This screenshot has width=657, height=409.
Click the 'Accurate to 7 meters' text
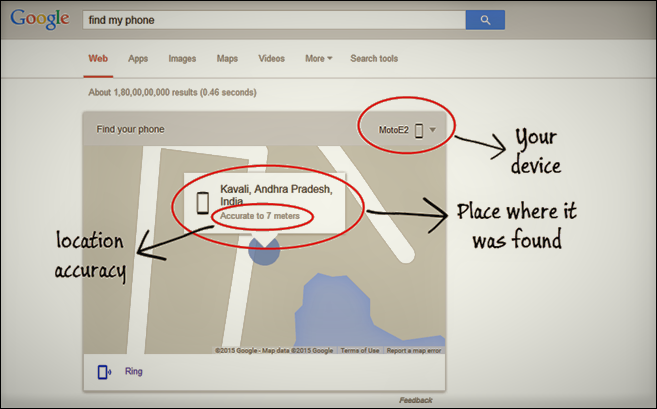(260, 216)
